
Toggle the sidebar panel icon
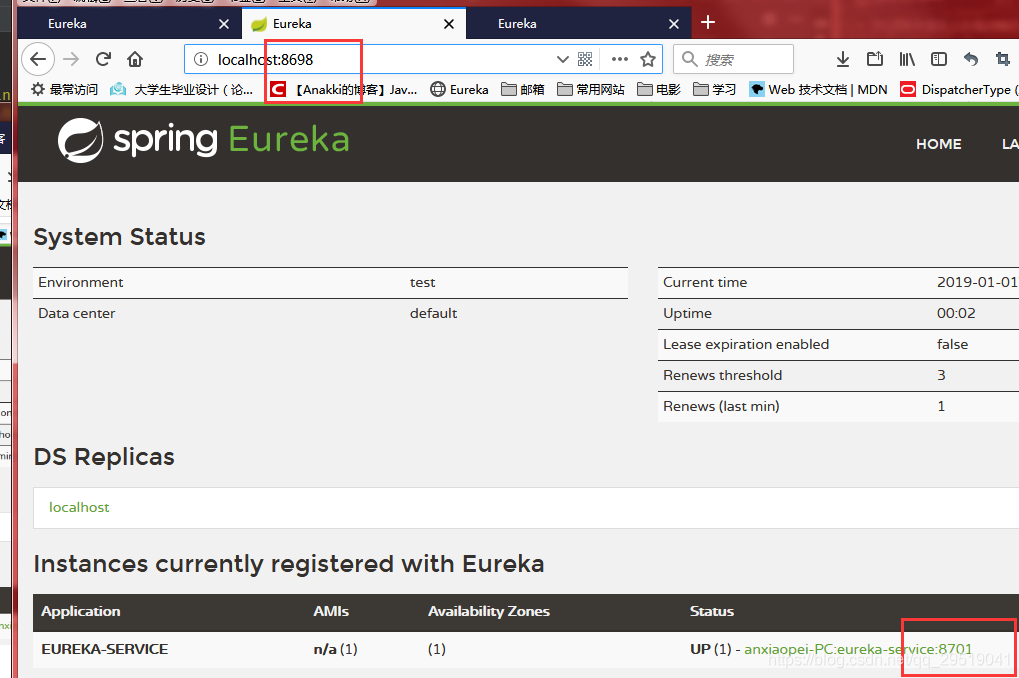939,60
